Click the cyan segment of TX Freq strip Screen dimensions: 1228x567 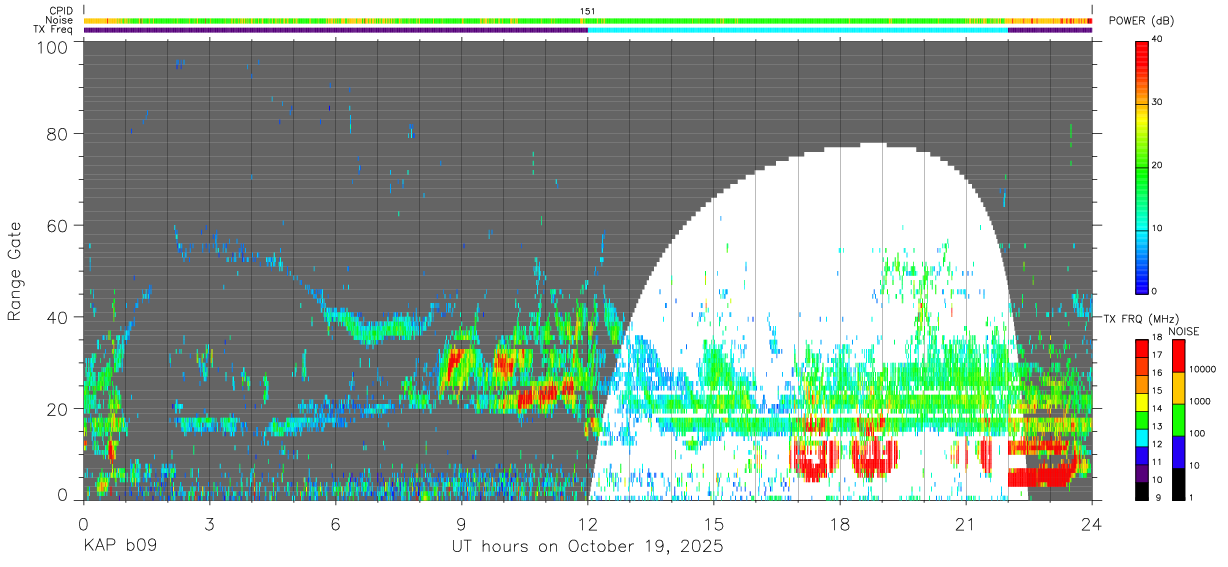[798, 30]
